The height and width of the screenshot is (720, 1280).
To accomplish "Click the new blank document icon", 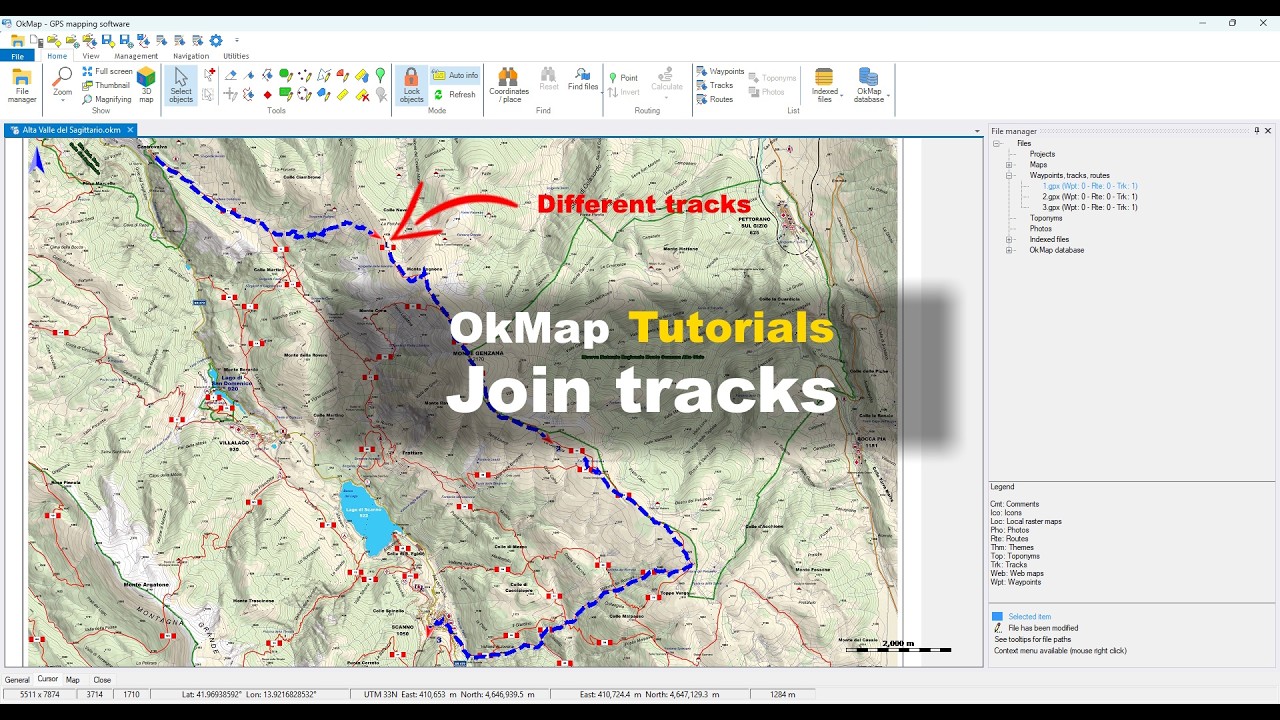I will click(36, 41).
